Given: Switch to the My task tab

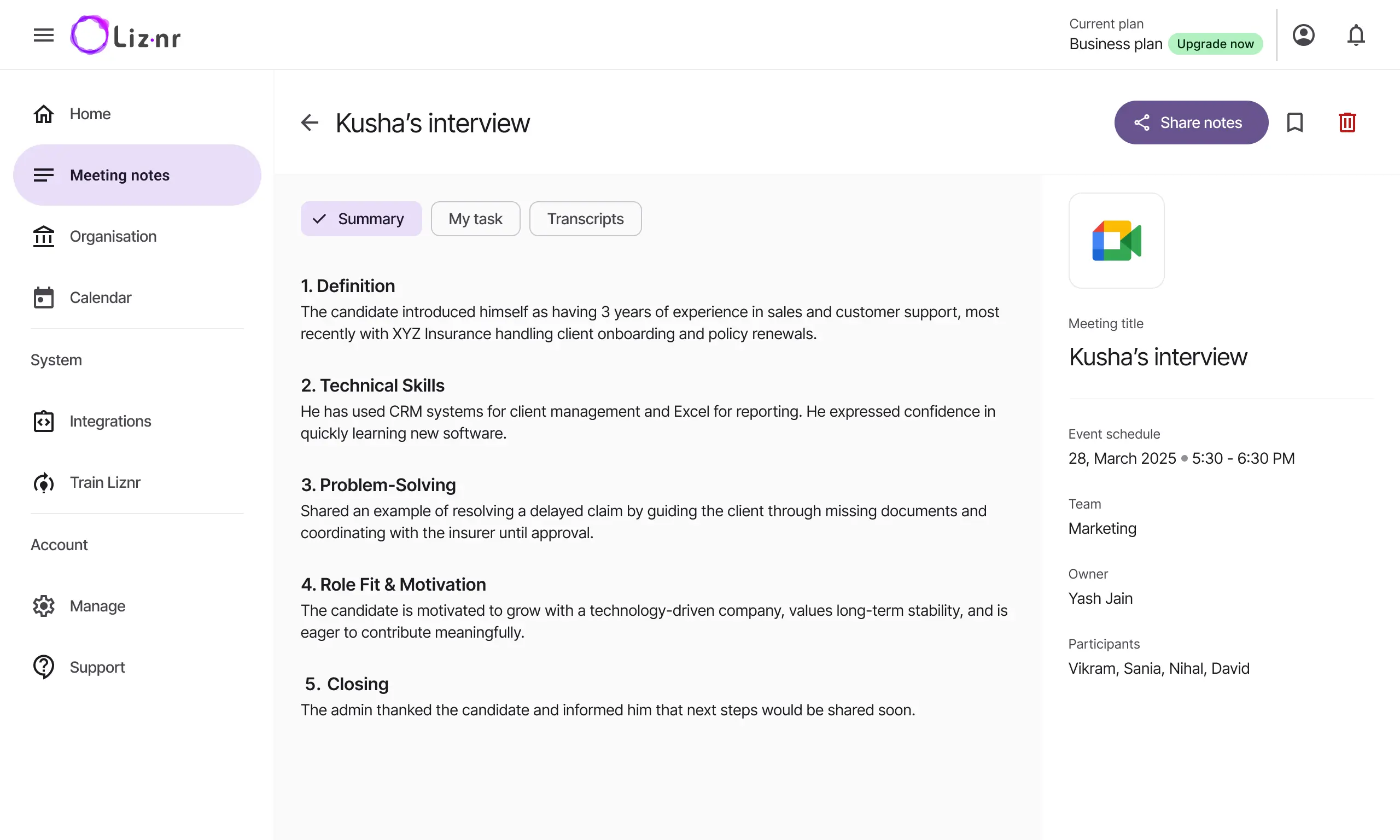Looking at the screenshot, I should (x=475, y=219).
